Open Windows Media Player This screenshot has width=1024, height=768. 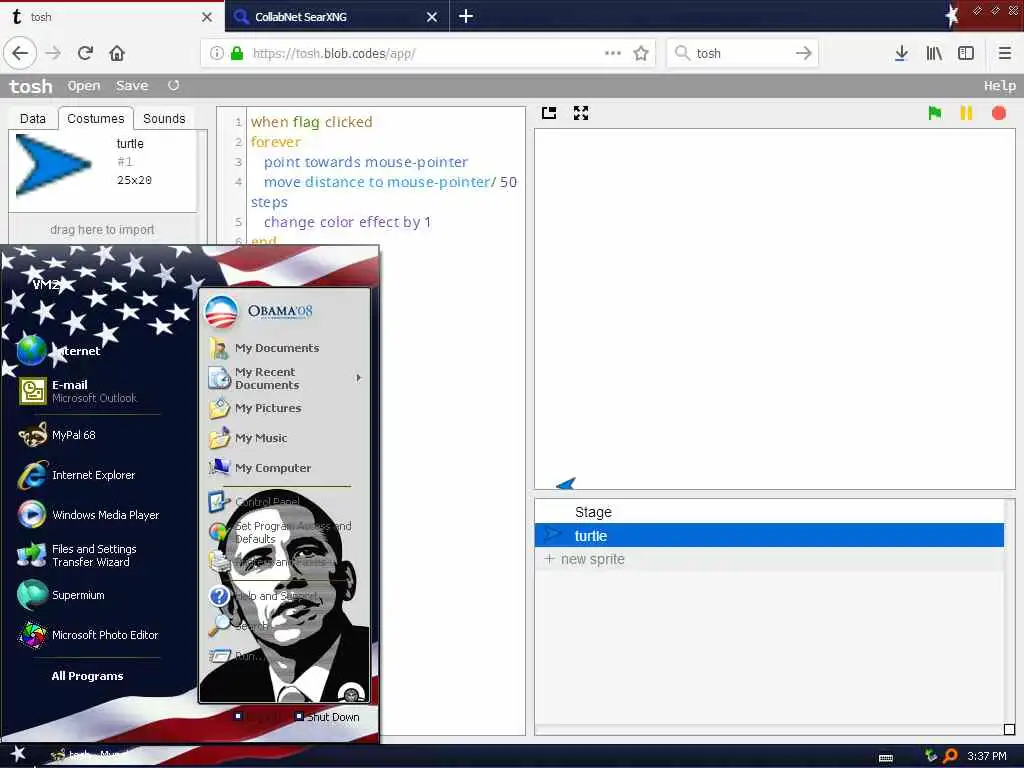(88, 515)
